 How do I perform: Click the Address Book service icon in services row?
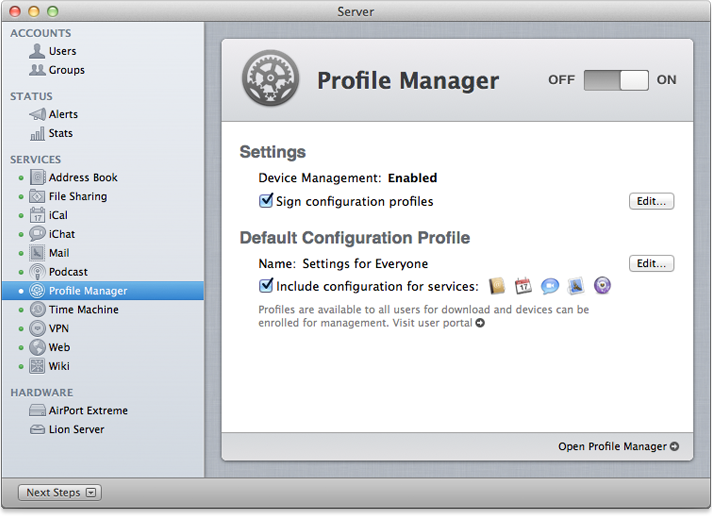pos(497,286)
